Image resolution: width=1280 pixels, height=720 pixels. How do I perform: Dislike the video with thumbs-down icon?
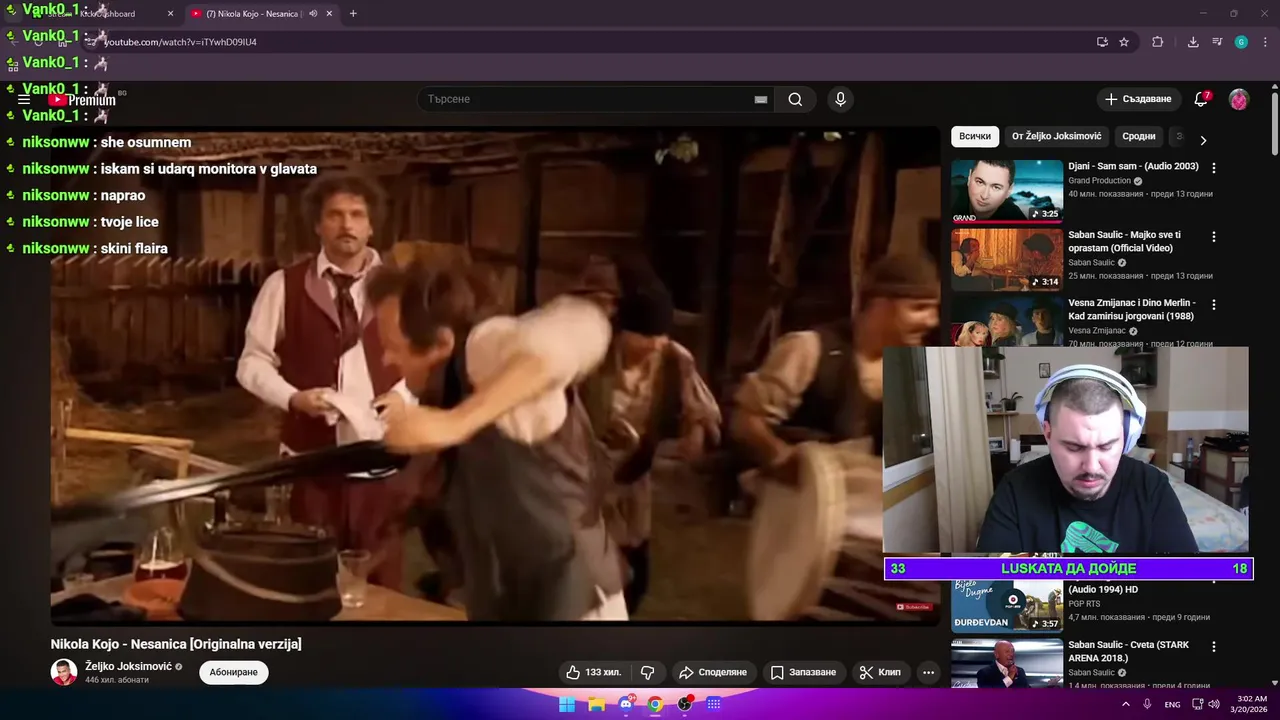click(647, 672)
